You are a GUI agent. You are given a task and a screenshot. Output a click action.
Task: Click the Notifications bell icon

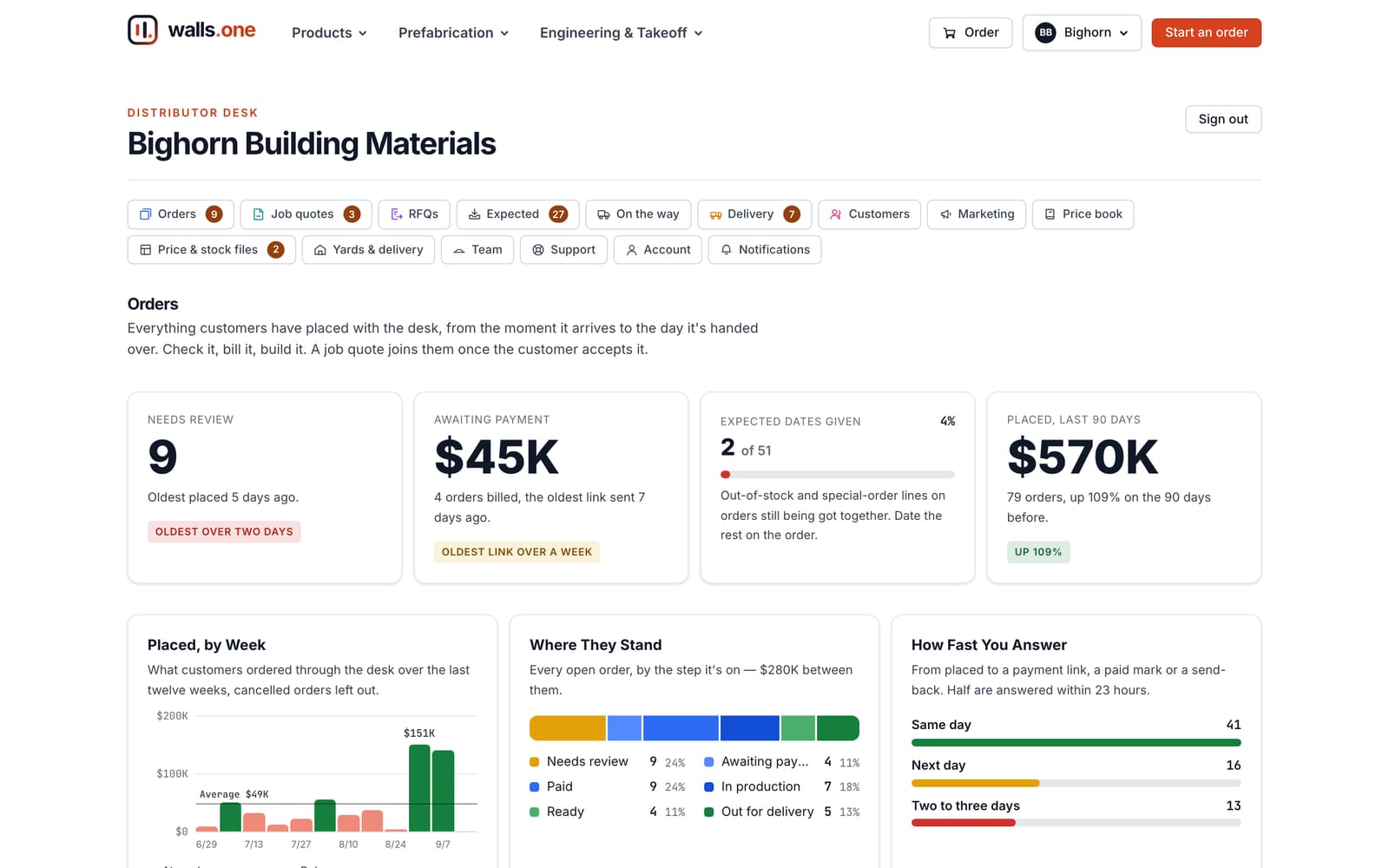coord(727,250)
